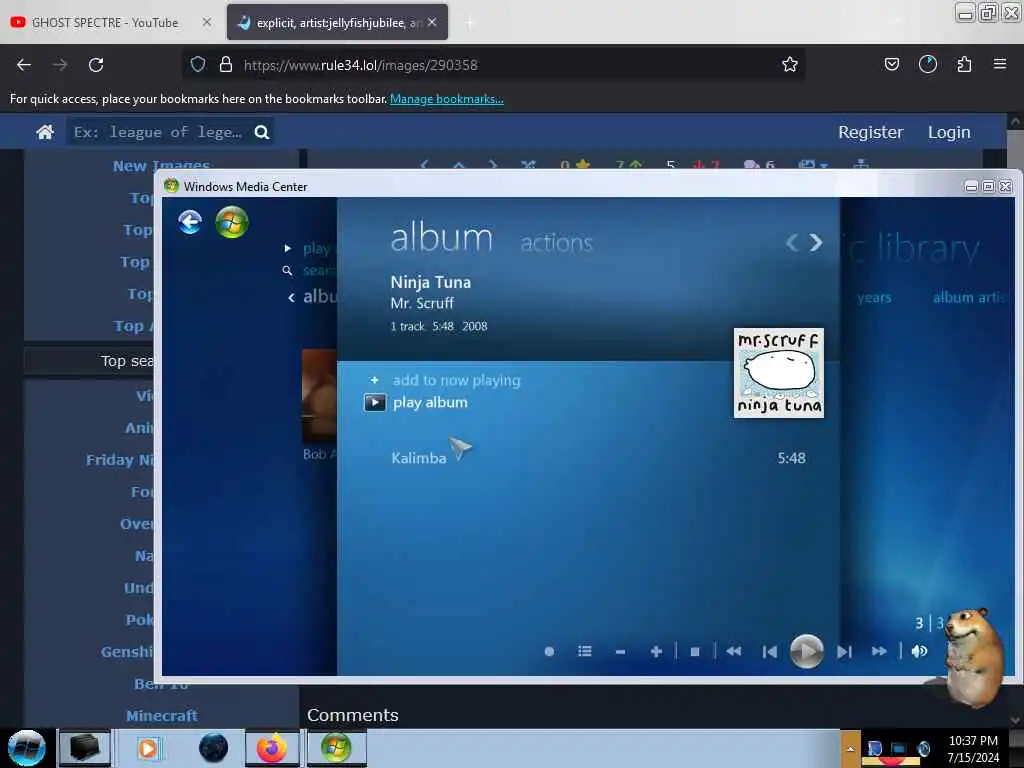Image resolution: width=1024 pixels, height=768 pixels.
Task: Click the Login link
Action: [x=949, y=133]
